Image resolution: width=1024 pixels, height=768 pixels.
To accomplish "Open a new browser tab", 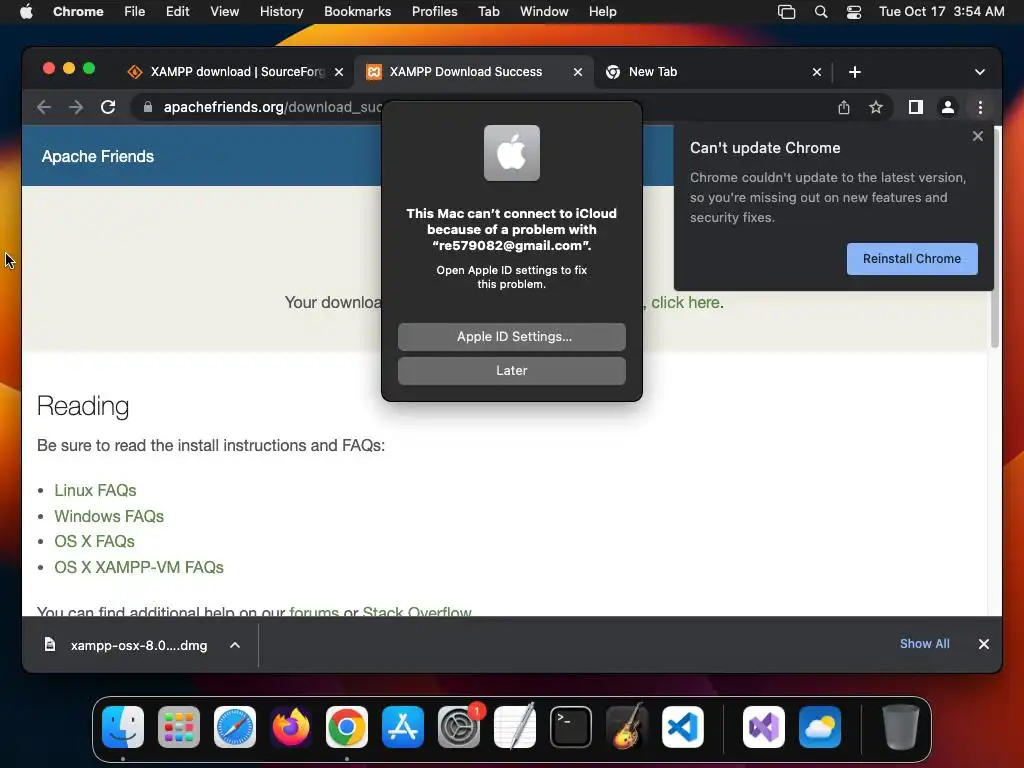I will pyautogui.click(x=855, y=72).
